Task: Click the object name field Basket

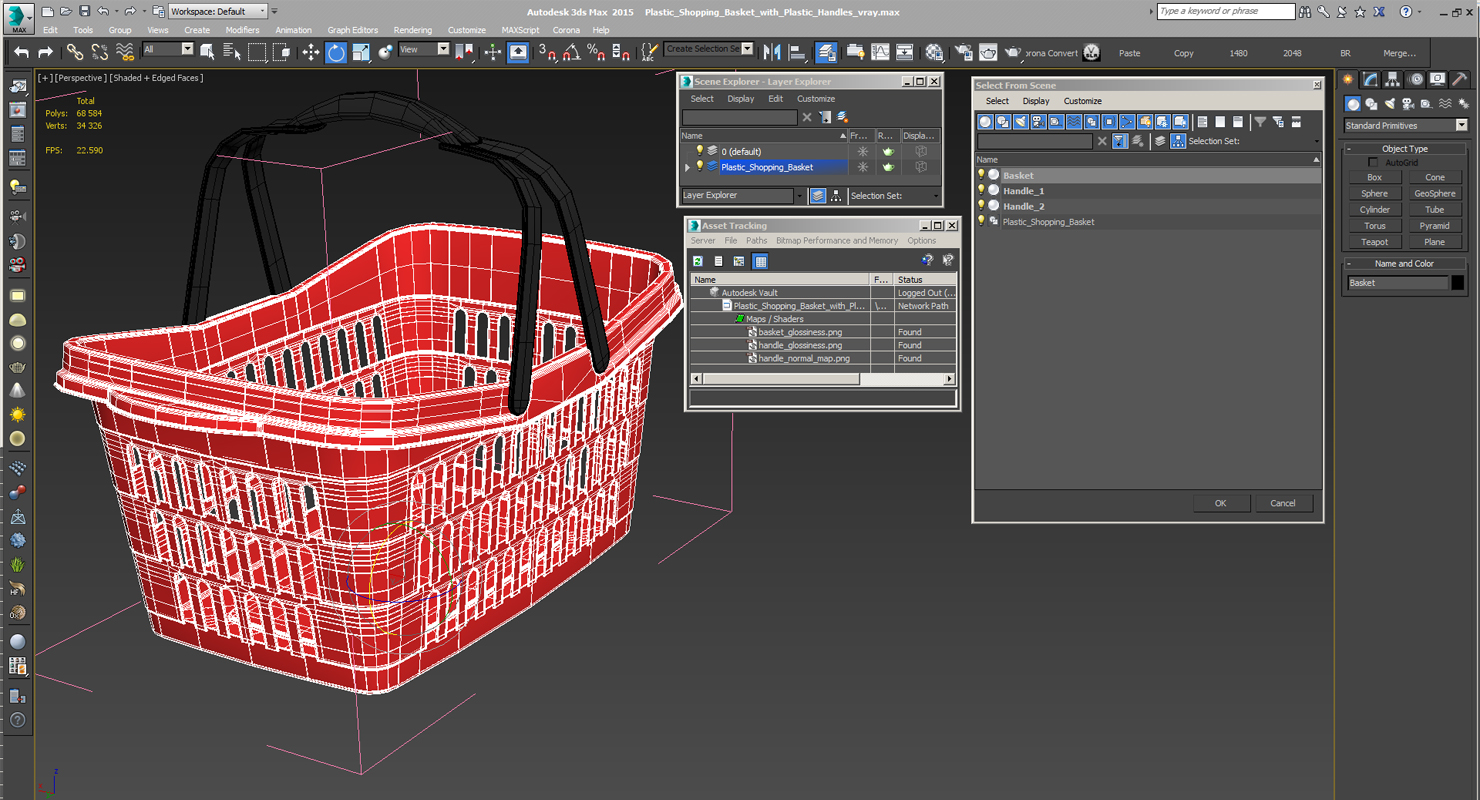Action: coord(1398,283)
